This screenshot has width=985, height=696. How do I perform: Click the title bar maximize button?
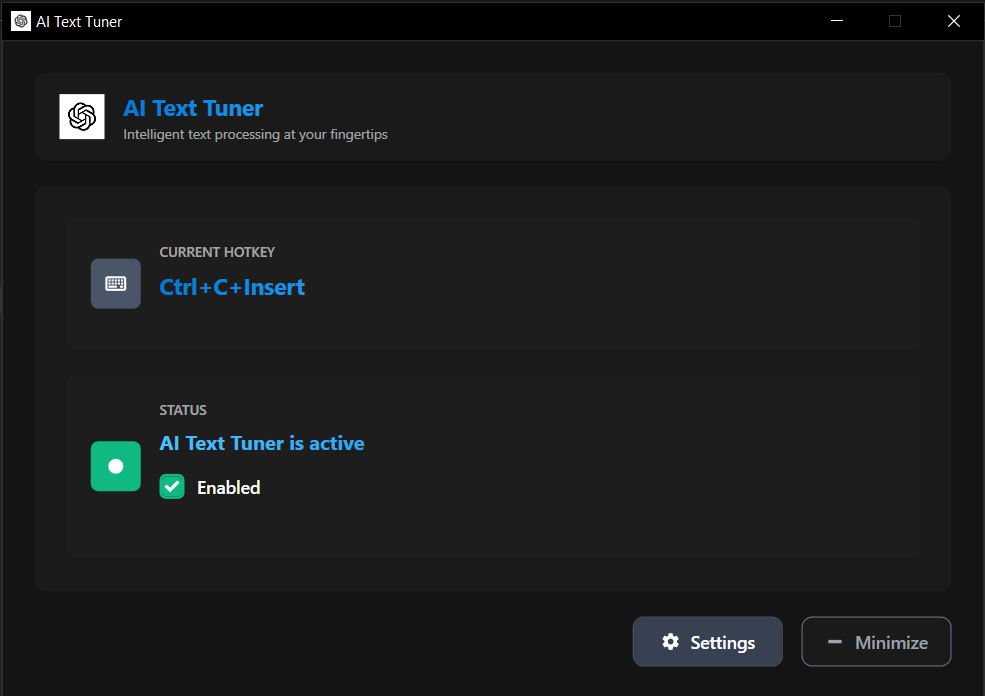click(895, 21)
